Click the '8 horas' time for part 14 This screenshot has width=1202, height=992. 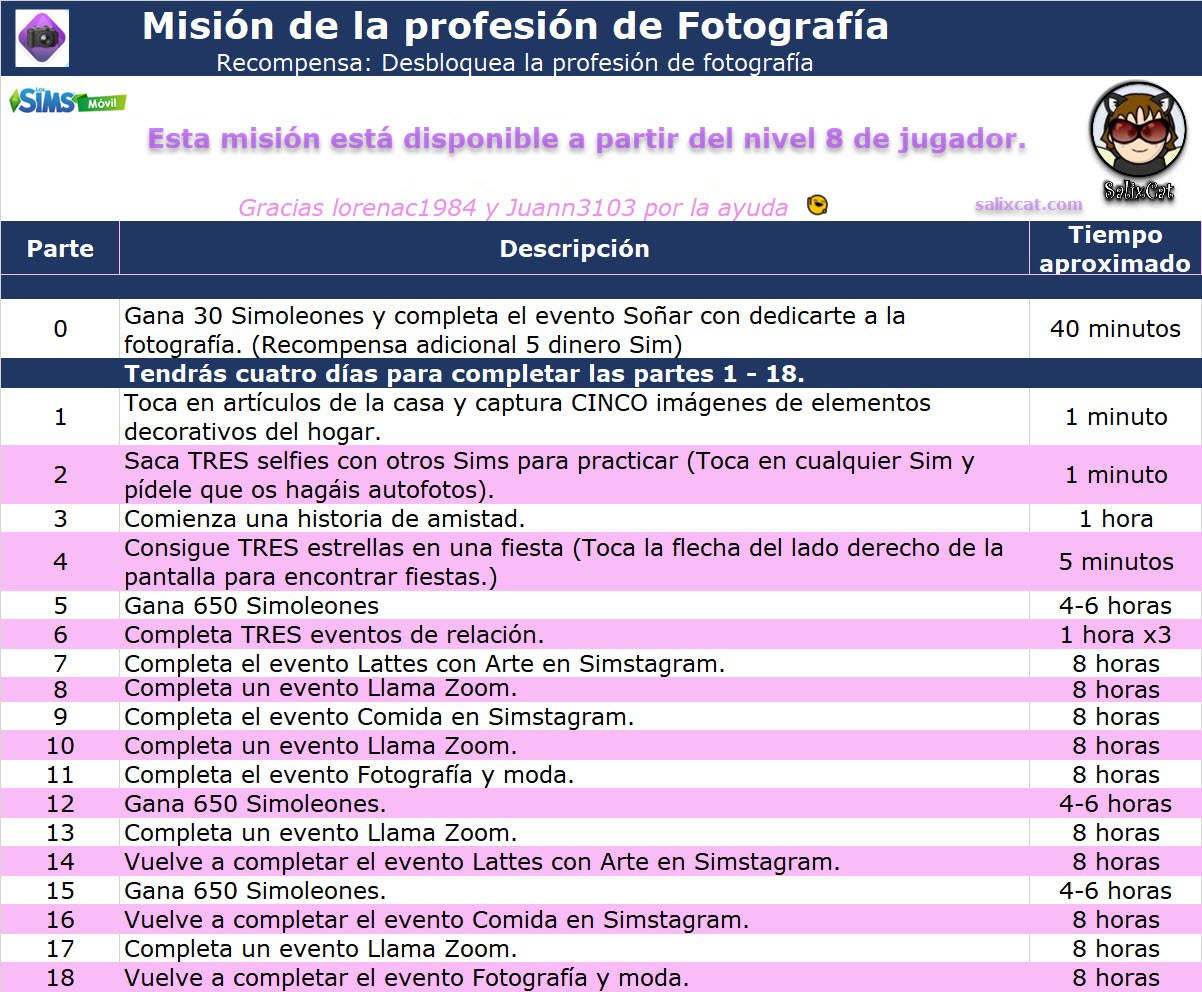click(1115, 862)
